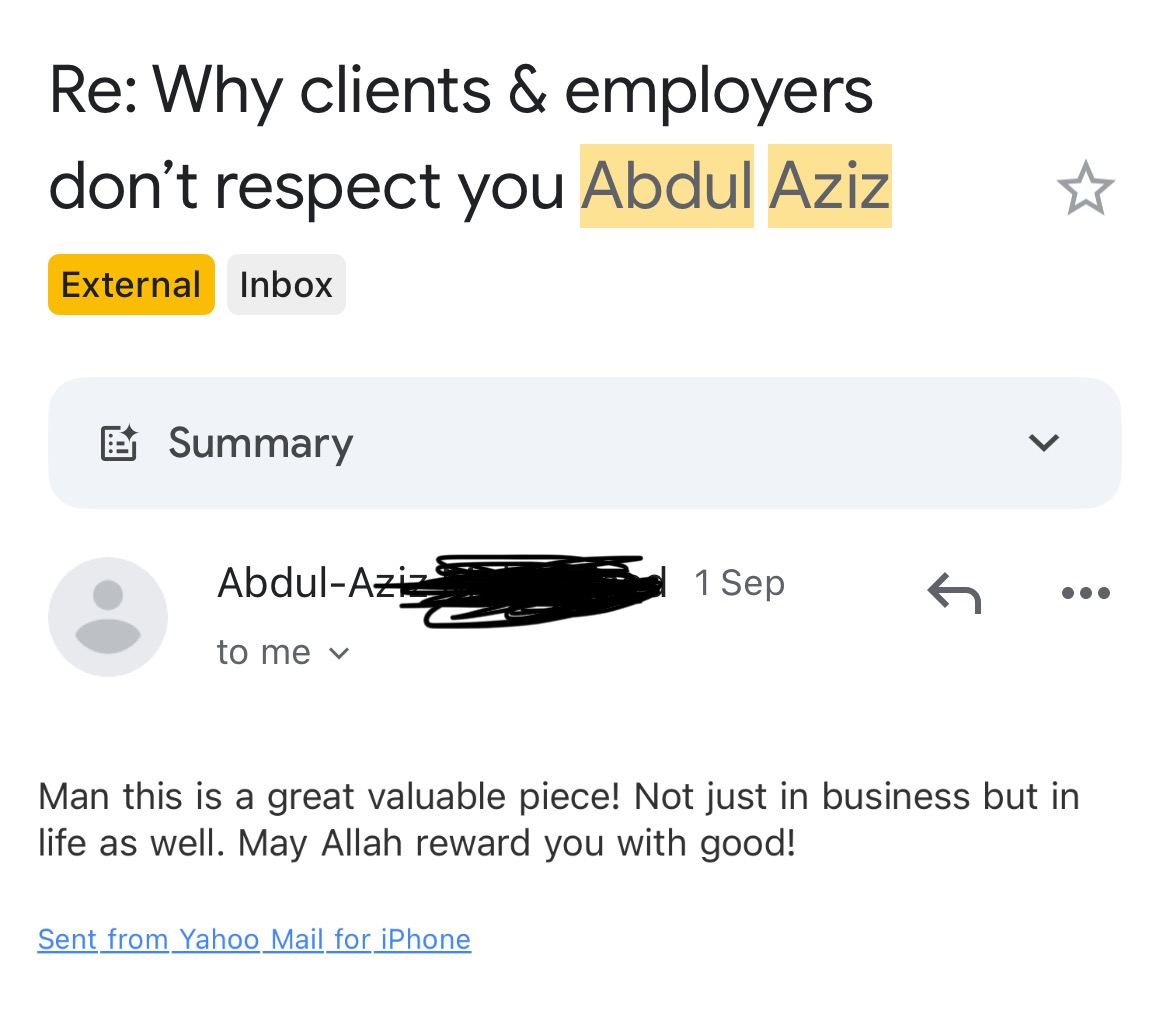This screenshot has height=1013, width=1170.
Task: Tap the Summary sparkle note icon
Action: click(119, 443)
